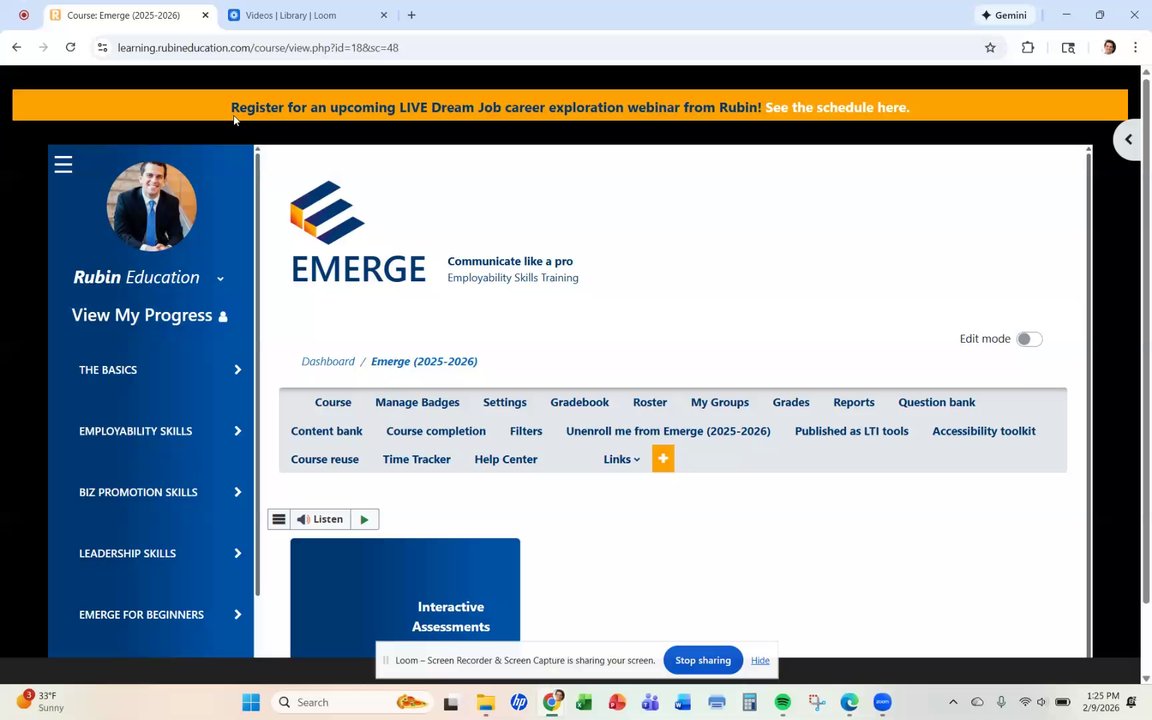Open Course reuse
Viewport: 1152px width, 720px height.
click(325, 459)
